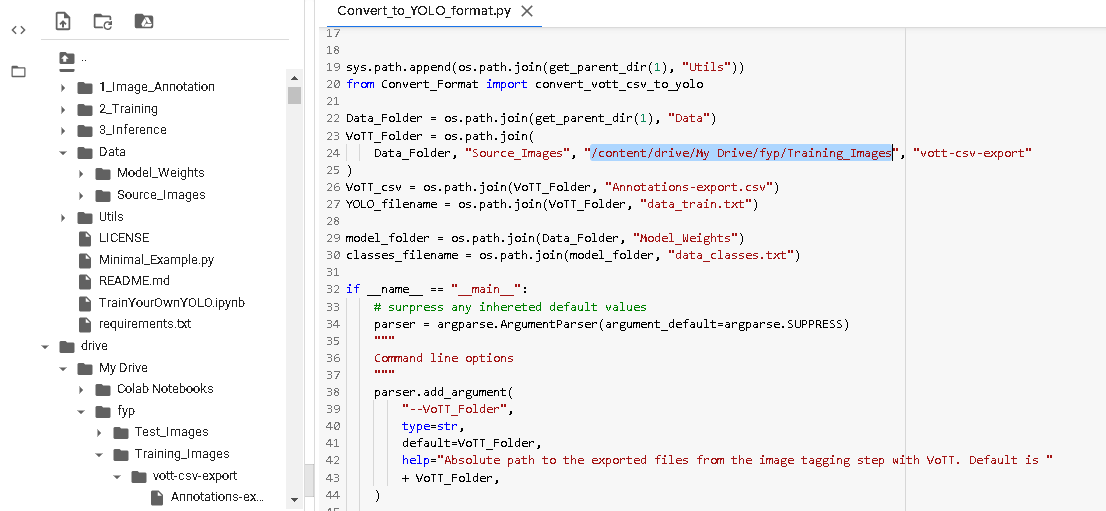Click the Refresh folder icon
Viewport: 1106px width, 511px height.
point(103,21)
